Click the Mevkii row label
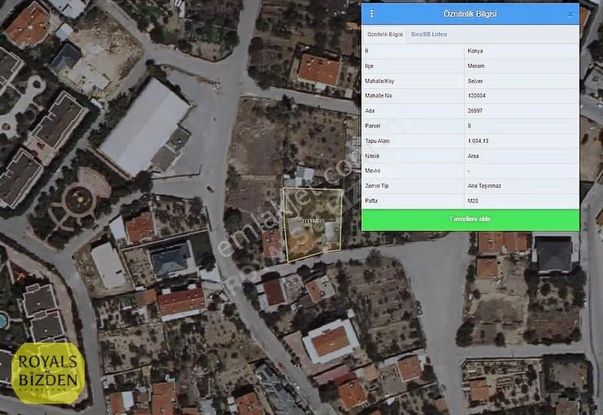Image resolution: width=603 pixels, height=415 pixels. [x=372, y=170]
